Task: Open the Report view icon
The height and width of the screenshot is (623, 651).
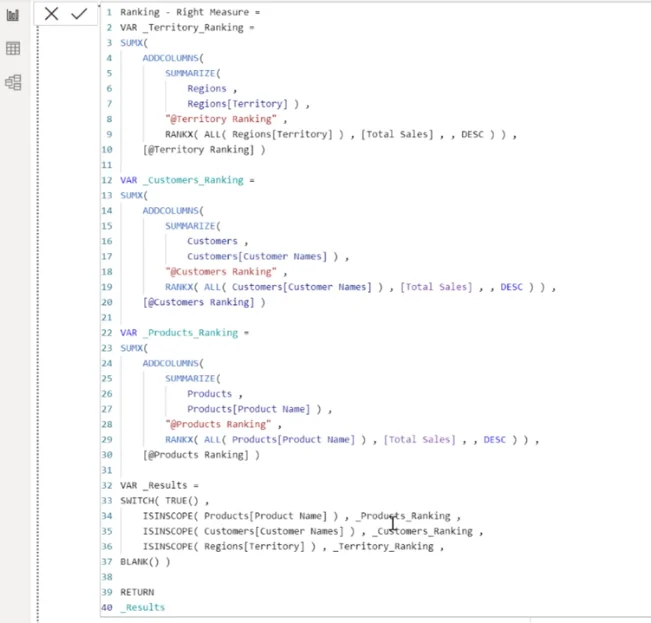Action: point(13,15)
